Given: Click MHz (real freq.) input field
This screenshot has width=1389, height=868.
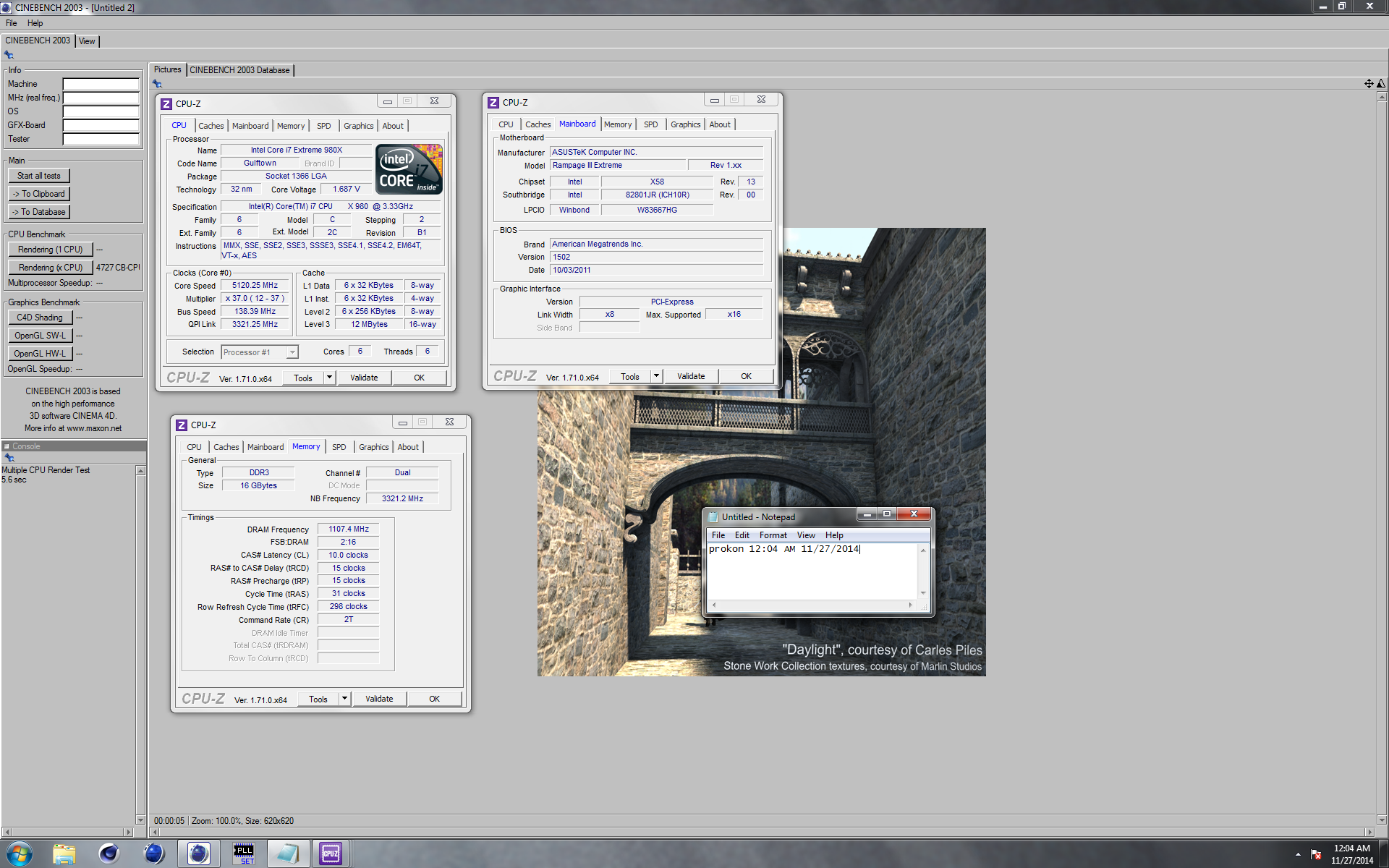Looking at the screenshot, I should (101, 98).
